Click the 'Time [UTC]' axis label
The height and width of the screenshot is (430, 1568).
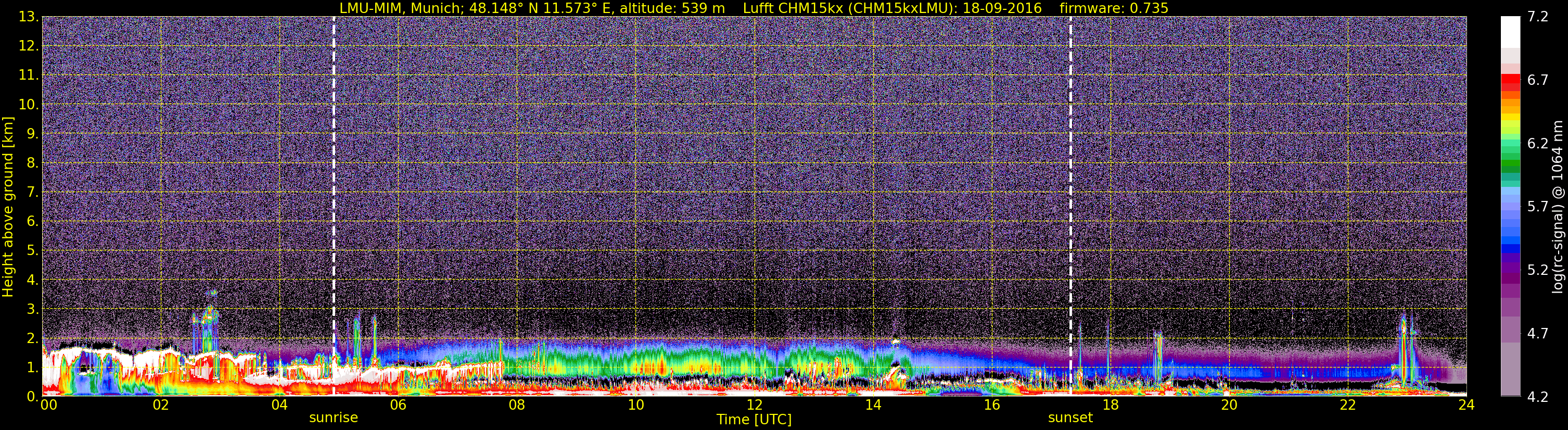coord(754,420)
